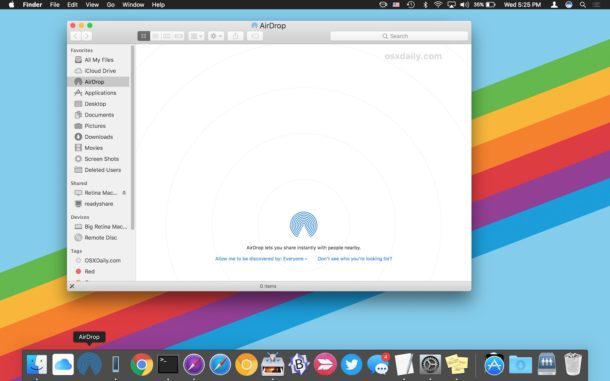Open the Go menu
610x381 pixels.
[x=110, y=5]
